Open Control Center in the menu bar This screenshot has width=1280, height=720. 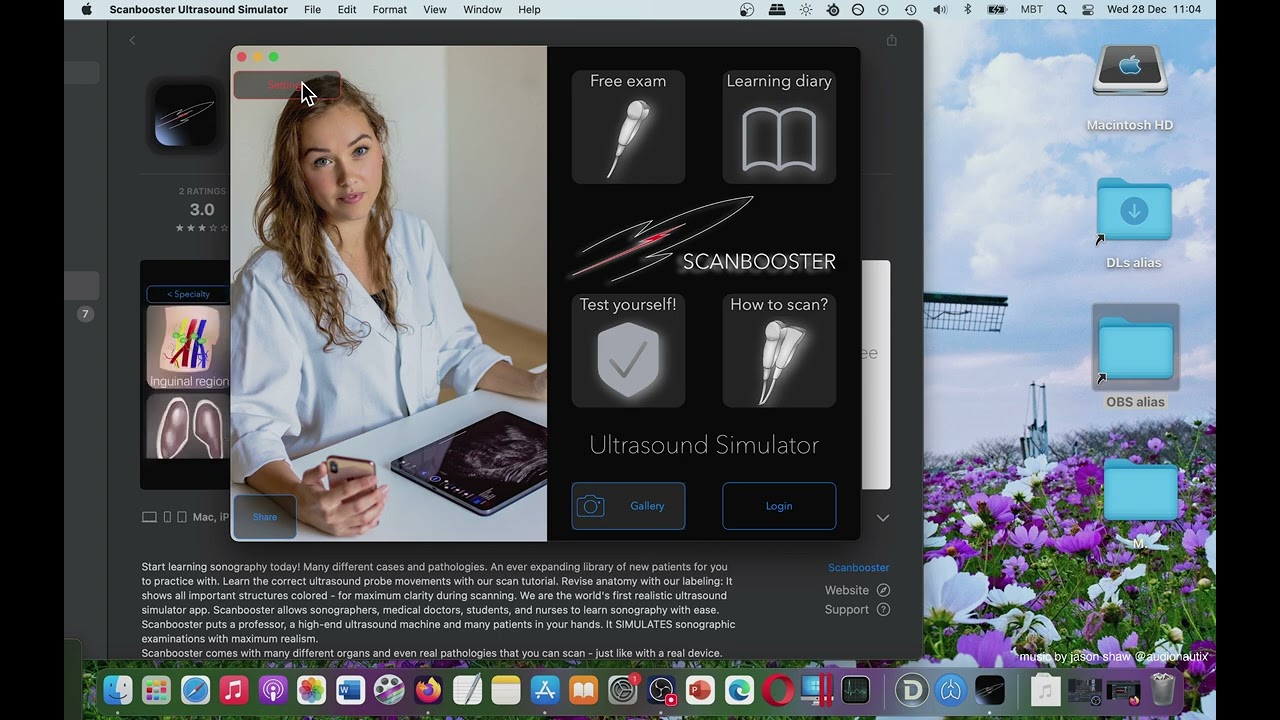point(1088,10)
